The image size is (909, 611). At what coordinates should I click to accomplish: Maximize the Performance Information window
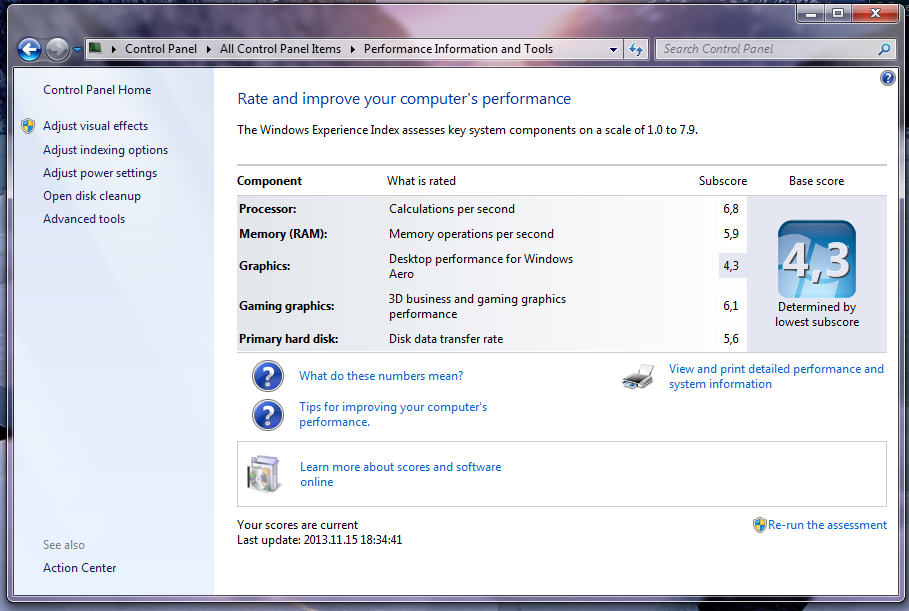[x=838, y=13]
